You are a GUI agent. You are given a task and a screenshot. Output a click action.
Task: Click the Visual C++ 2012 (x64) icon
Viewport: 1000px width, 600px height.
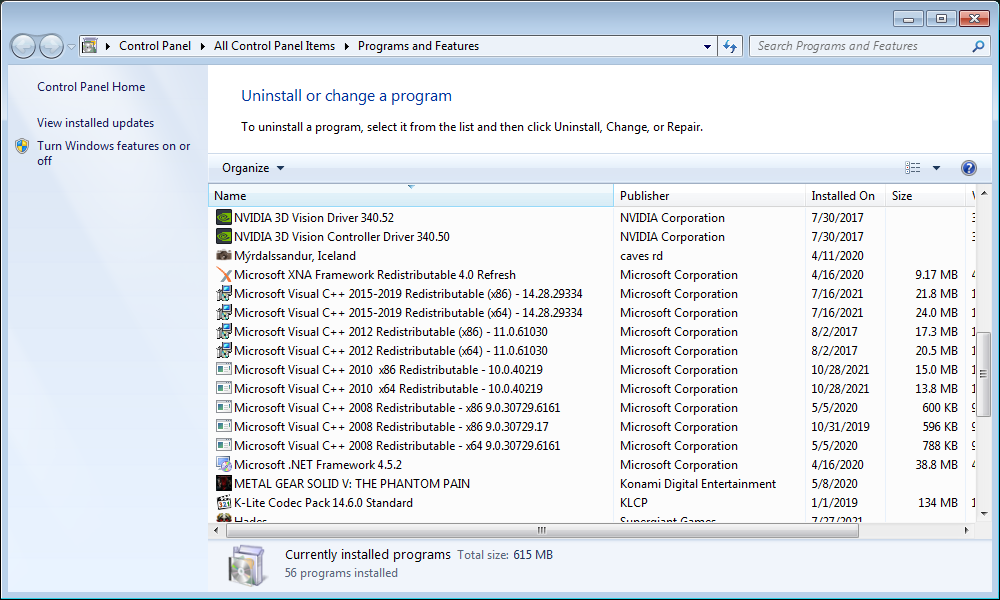pyautogui.click(x=223, y=351)
